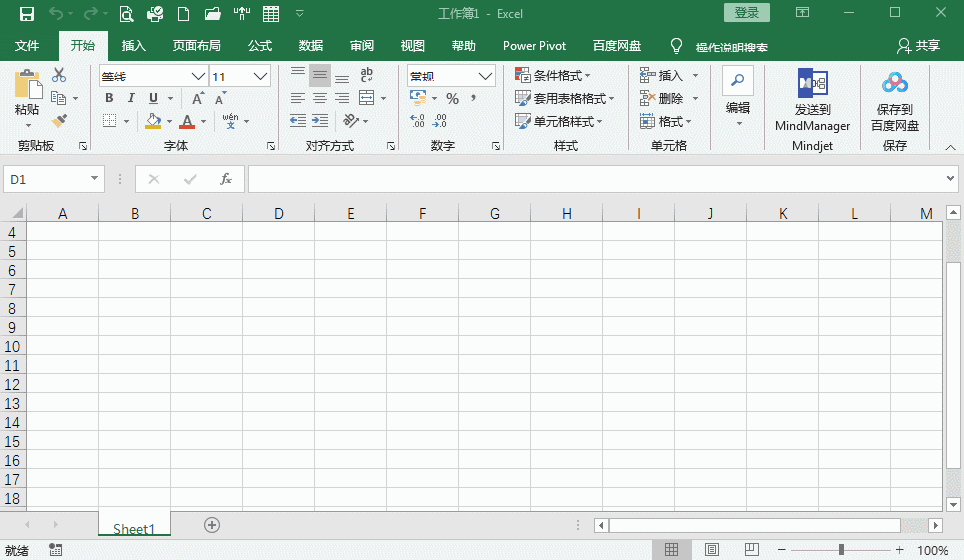964x560 pixels.
Task: Save the workbook from the quick access toolbar
Action: pyautogui.click(x=26, y=14)
